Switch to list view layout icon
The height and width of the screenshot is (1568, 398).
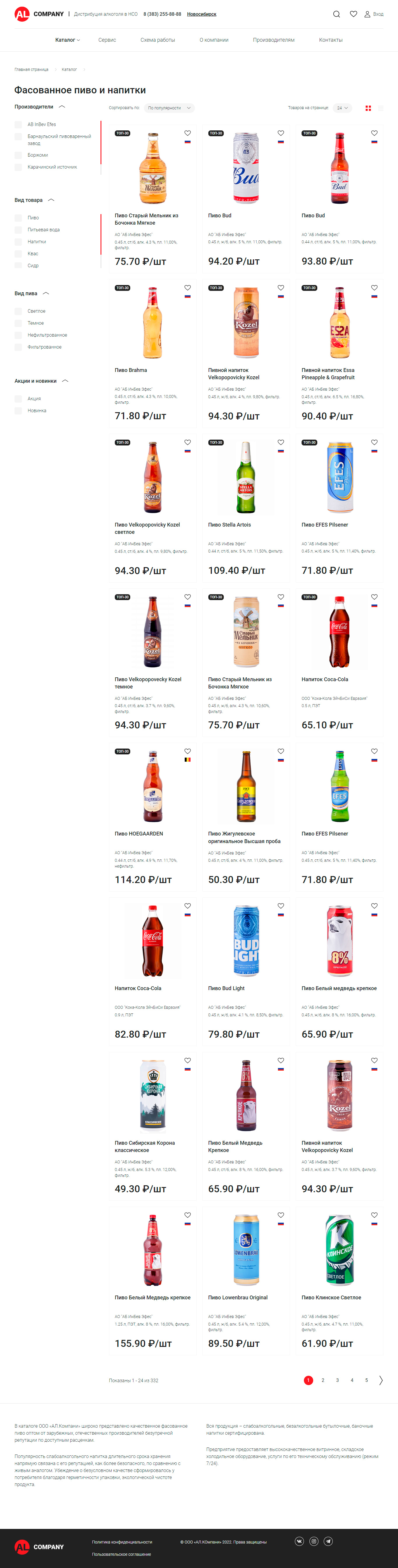point(381,108)
